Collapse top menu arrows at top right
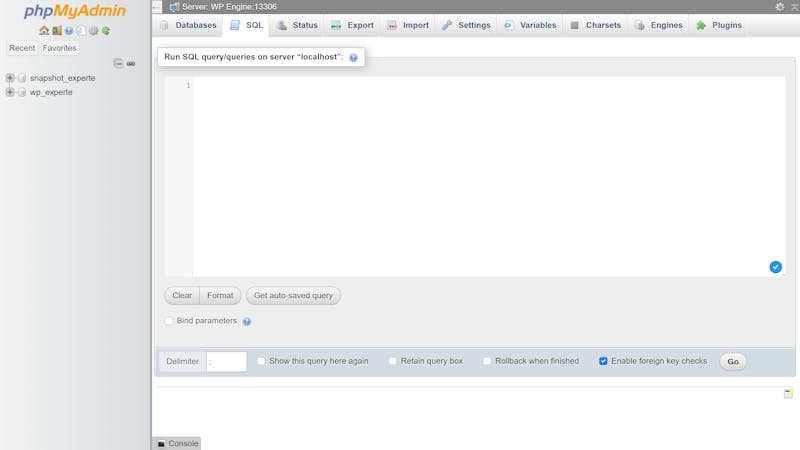 794,7
